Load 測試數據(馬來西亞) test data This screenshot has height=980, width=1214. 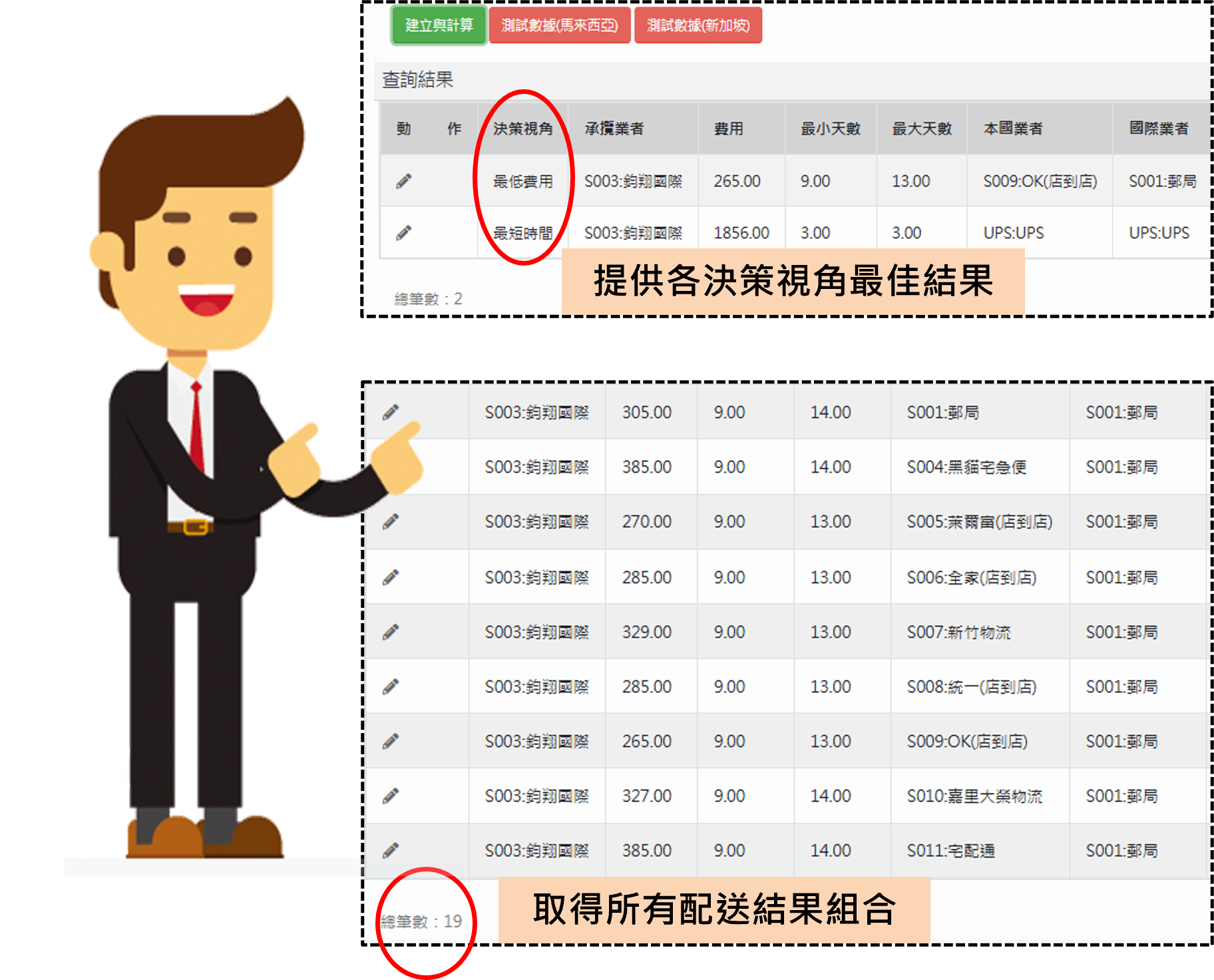coord(559,25)
